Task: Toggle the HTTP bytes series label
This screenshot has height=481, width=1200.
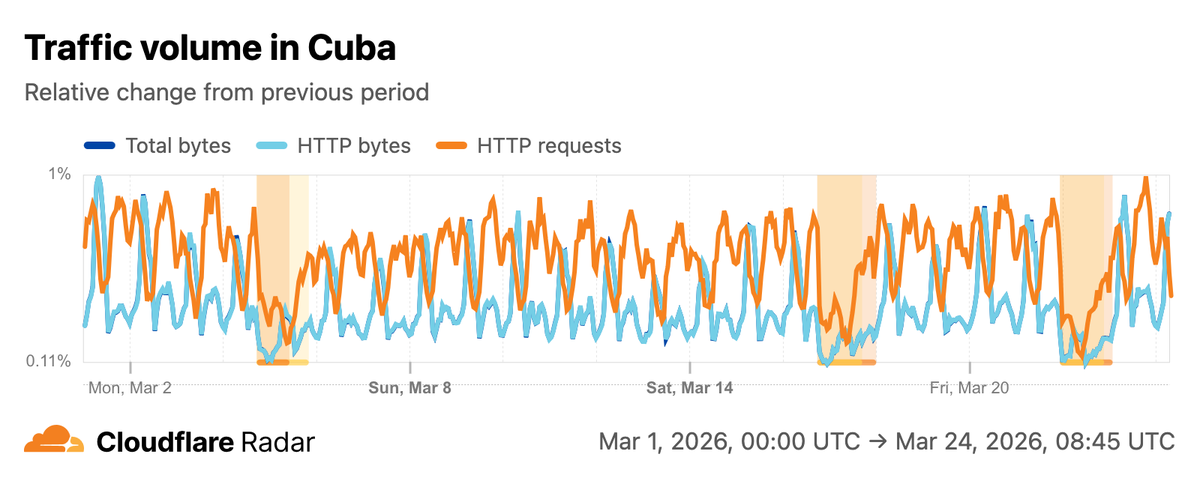Action: click(x=353, y=146)
